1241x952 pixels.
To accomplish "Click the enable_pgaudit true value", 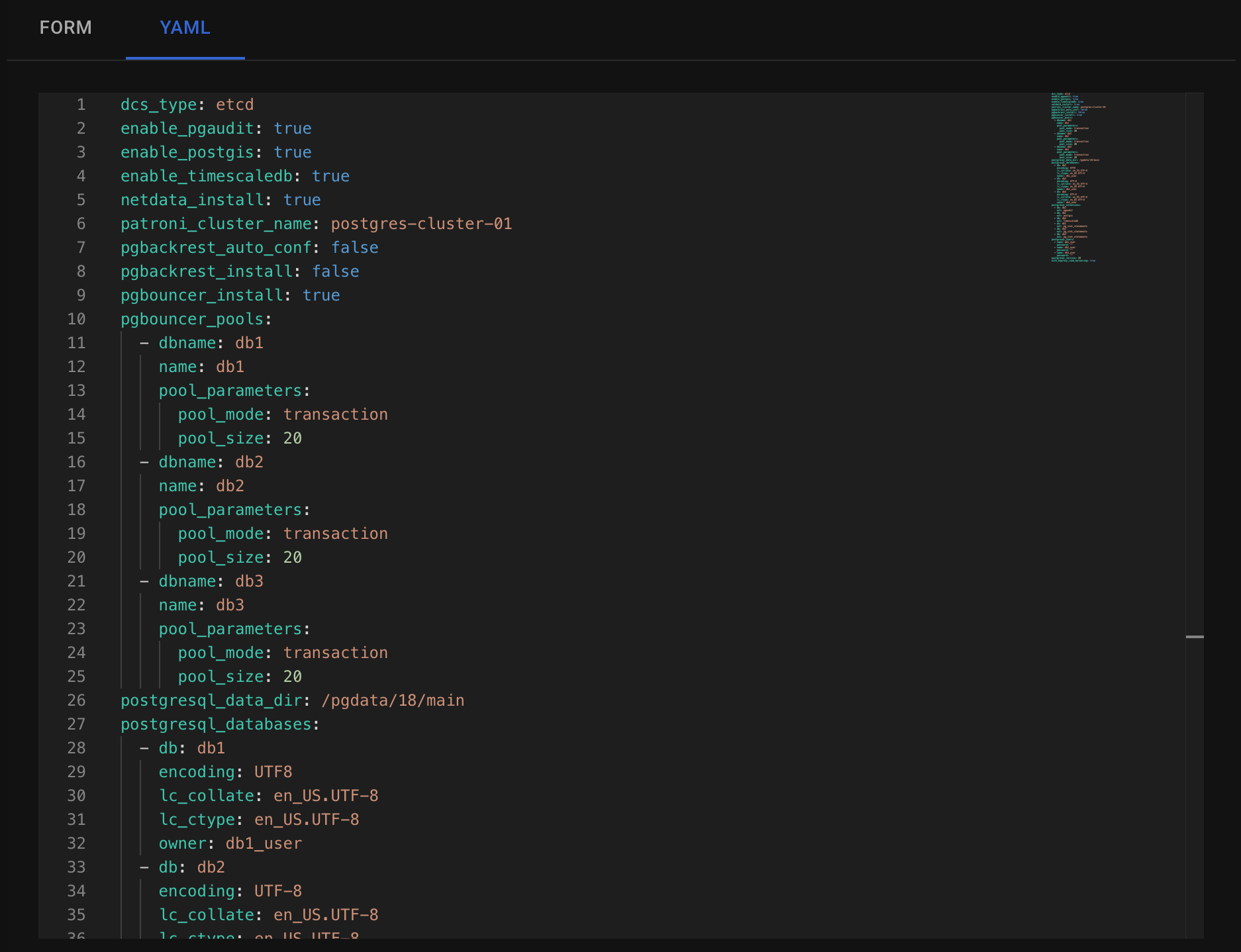I will tap(292, 128).
